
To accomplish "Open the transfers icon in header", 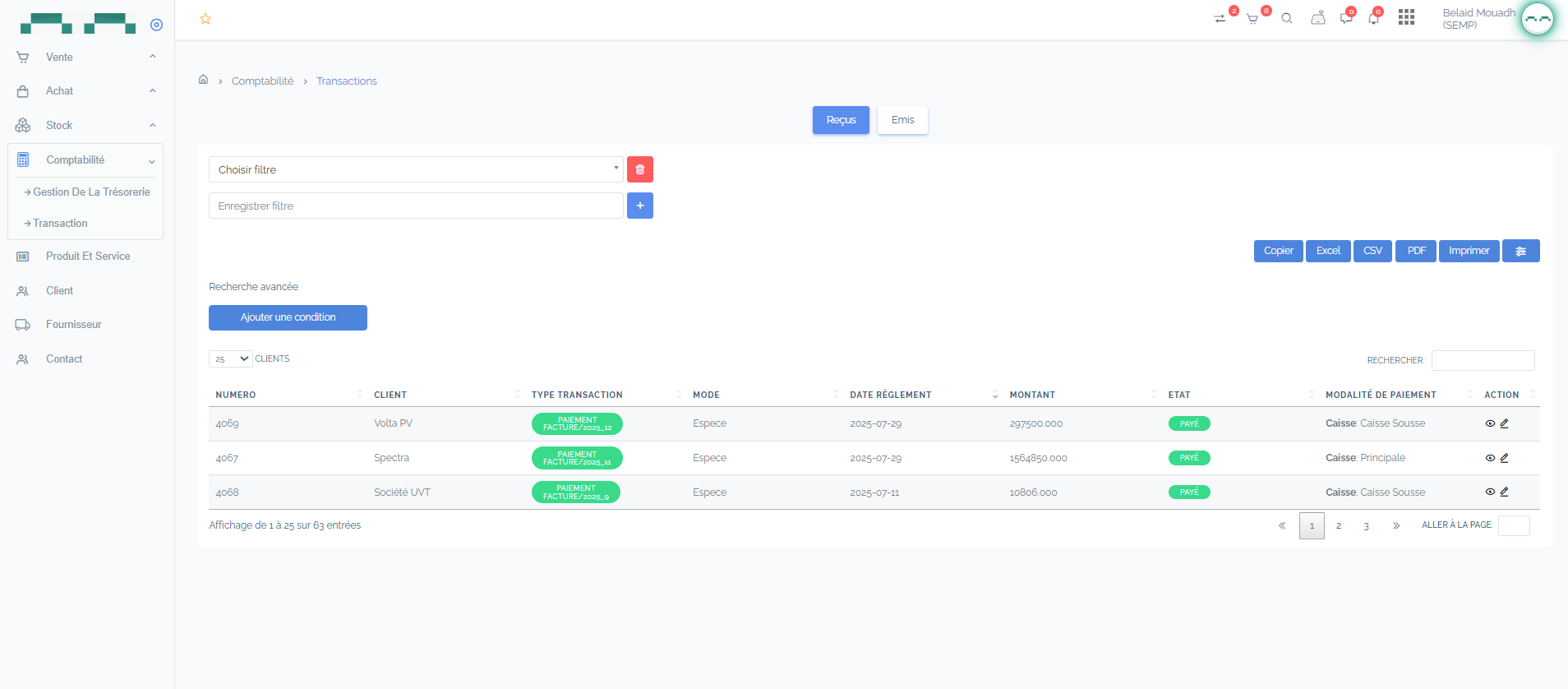I will click(x=1220, y=18).
